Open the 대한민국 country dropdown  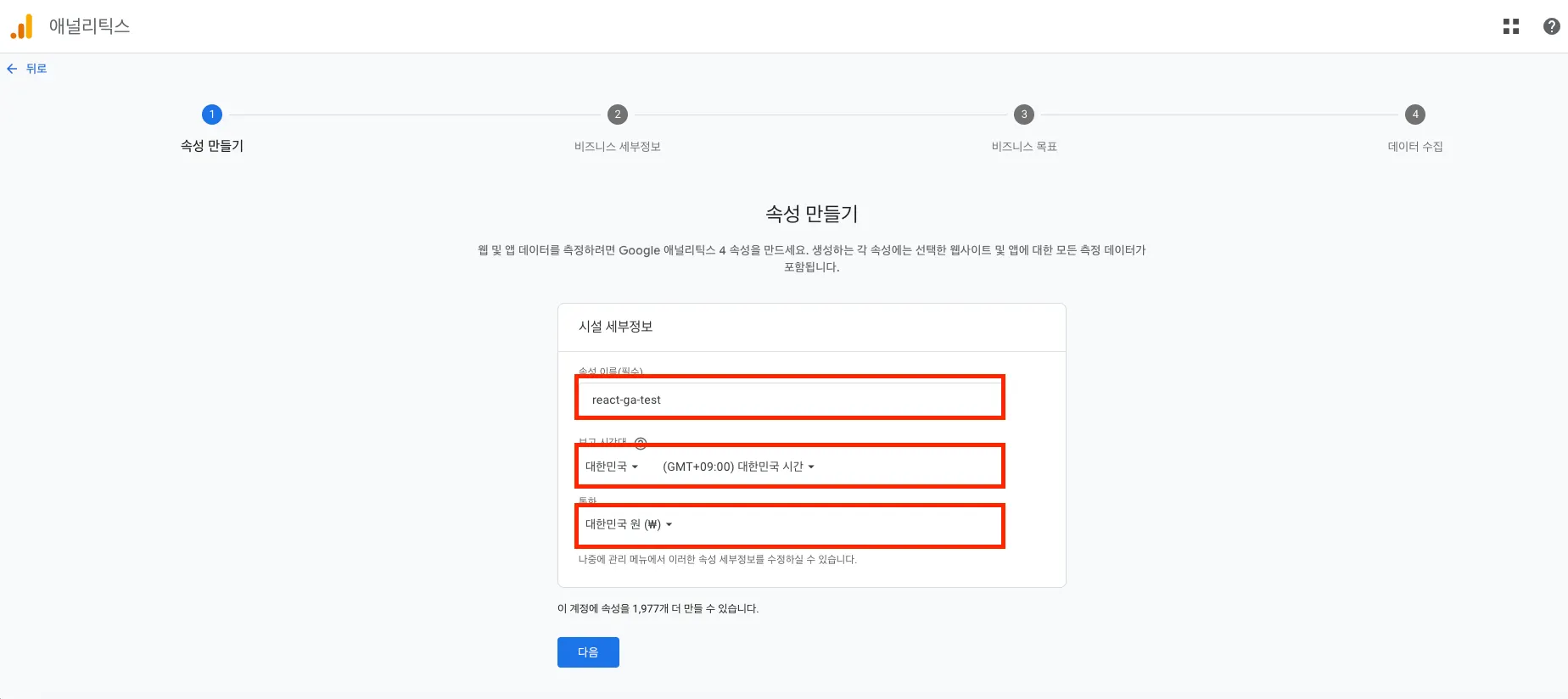click(611, 467)
